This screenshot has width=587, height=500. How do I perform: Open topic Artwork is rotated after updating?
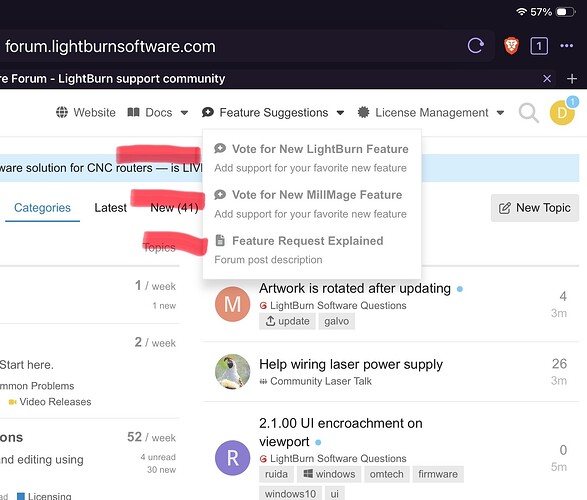click(x=355, y=288)
